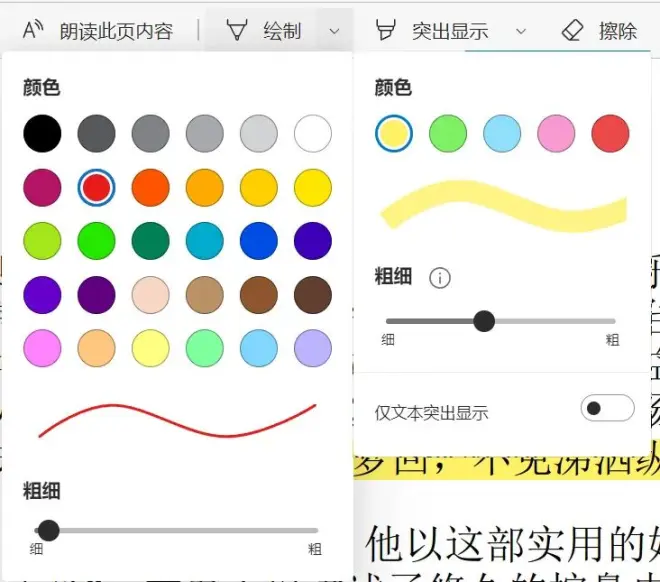Pick the selected red draw color
This screenshot has width=660, height=582.
(x=96, y=187)
